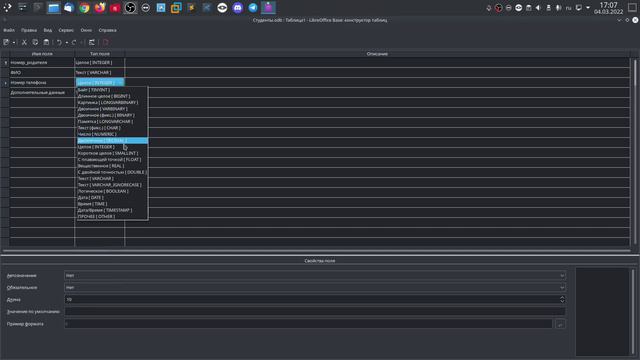The image size is (640, 360).
Task: Open Firefox from the taskbar
Action: pos(100,7)
